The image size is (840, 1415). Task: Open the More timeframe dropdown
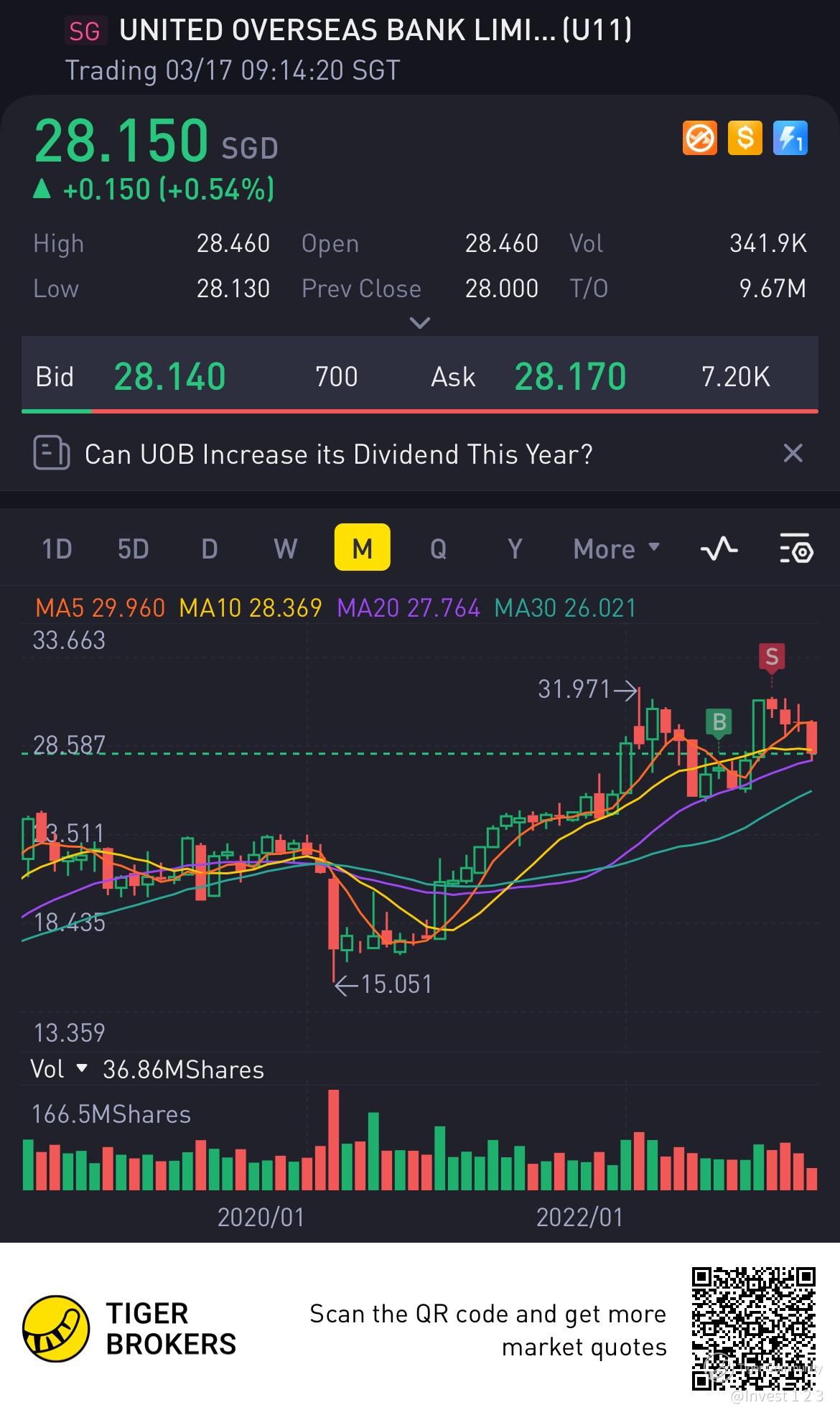[x=616, y=549]
